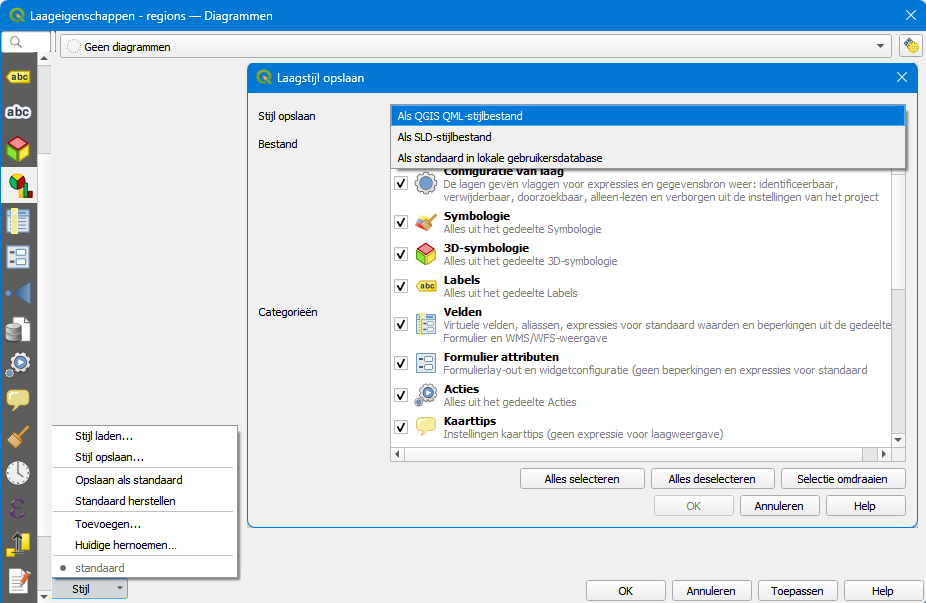
Task: Open the Rendering paintbrush icon
Action: (18, 436)
